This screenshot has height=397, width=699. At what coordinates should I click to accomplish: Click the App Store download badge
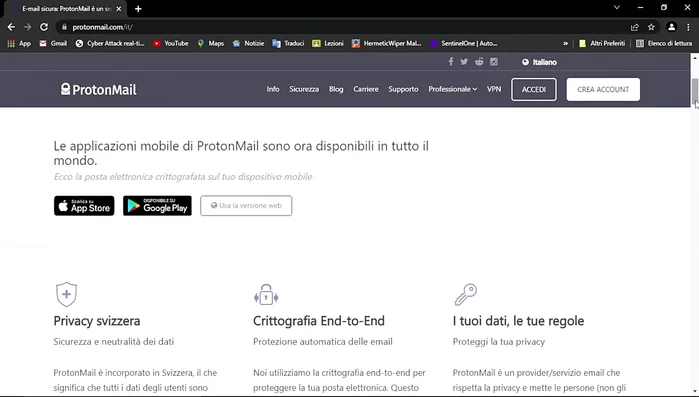click(84, 206)
